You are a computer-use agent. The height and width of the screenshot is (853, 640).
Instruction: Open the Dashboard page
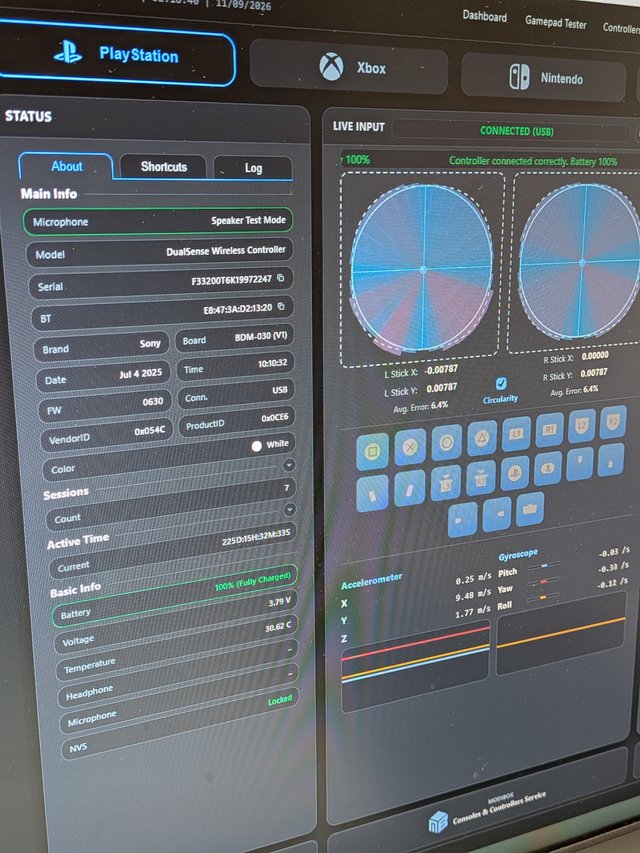coord(484,16)
